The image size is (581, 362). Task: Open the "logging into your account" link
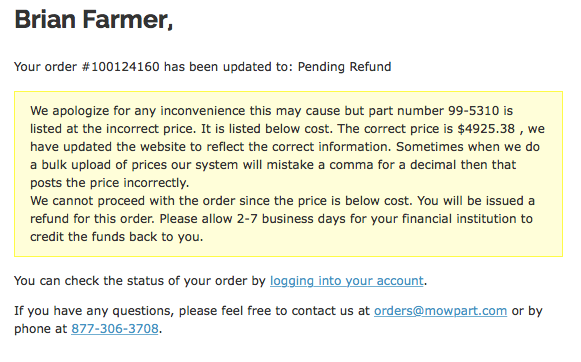pos(346,281)
